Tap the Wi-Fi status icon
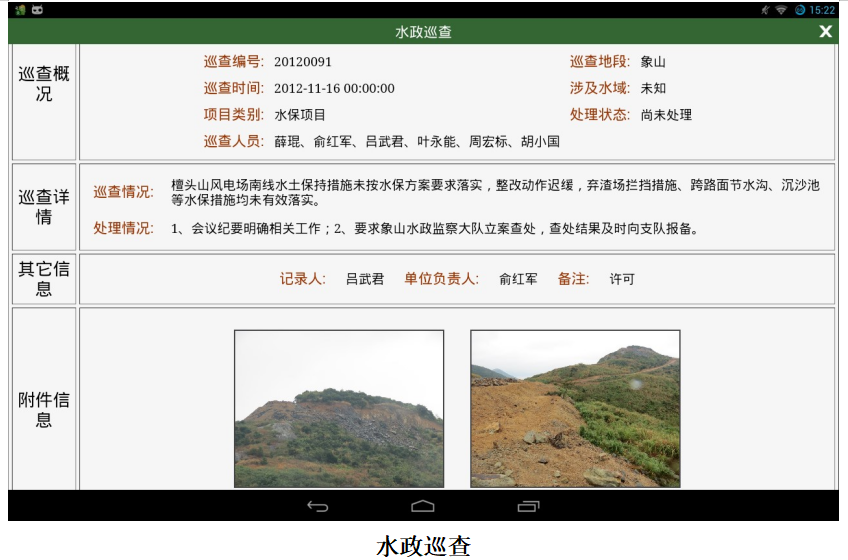Image resolution: width=848 pixels, height=560 pixels. click(781, 10)
